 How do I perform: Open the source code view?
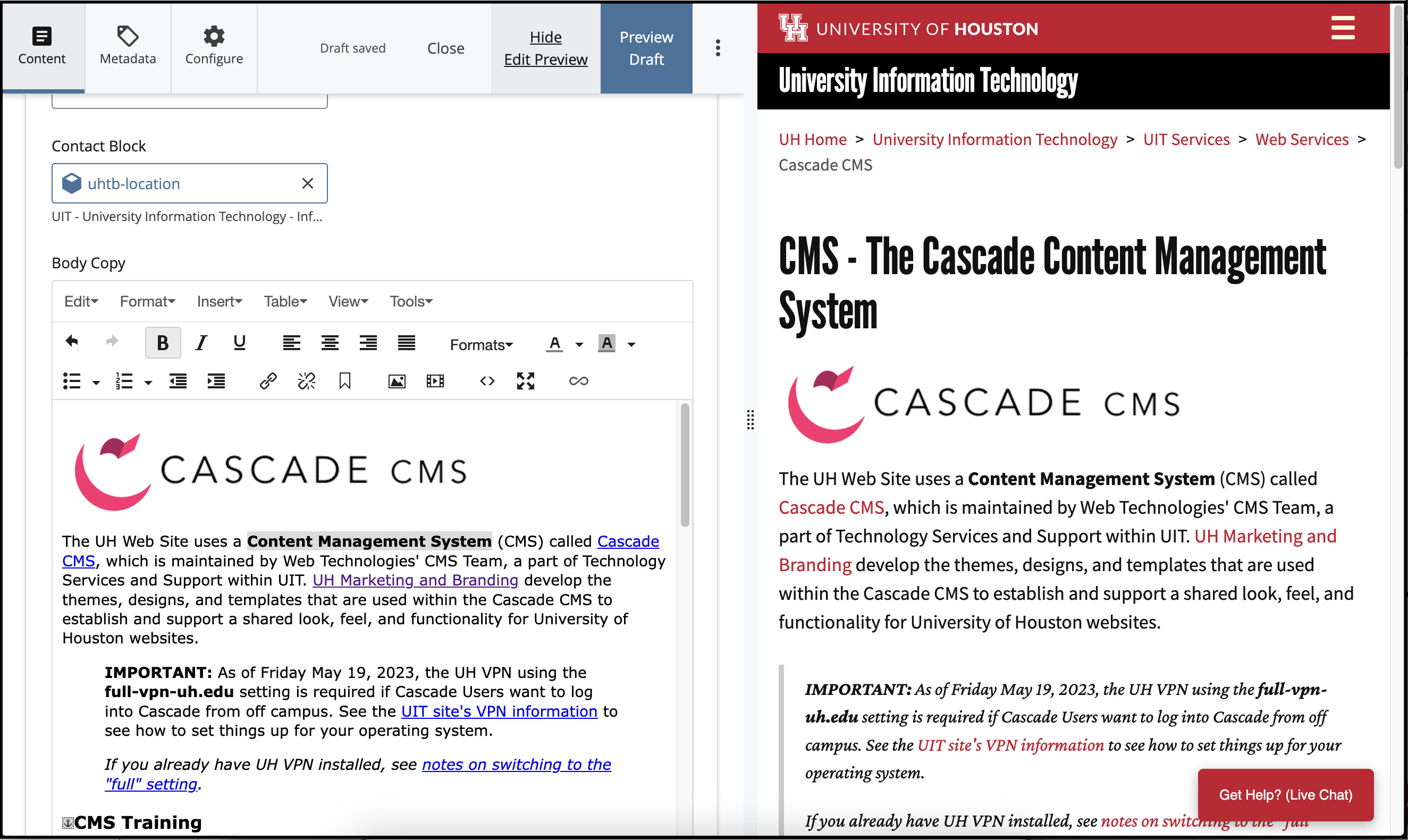click(487, 381)
